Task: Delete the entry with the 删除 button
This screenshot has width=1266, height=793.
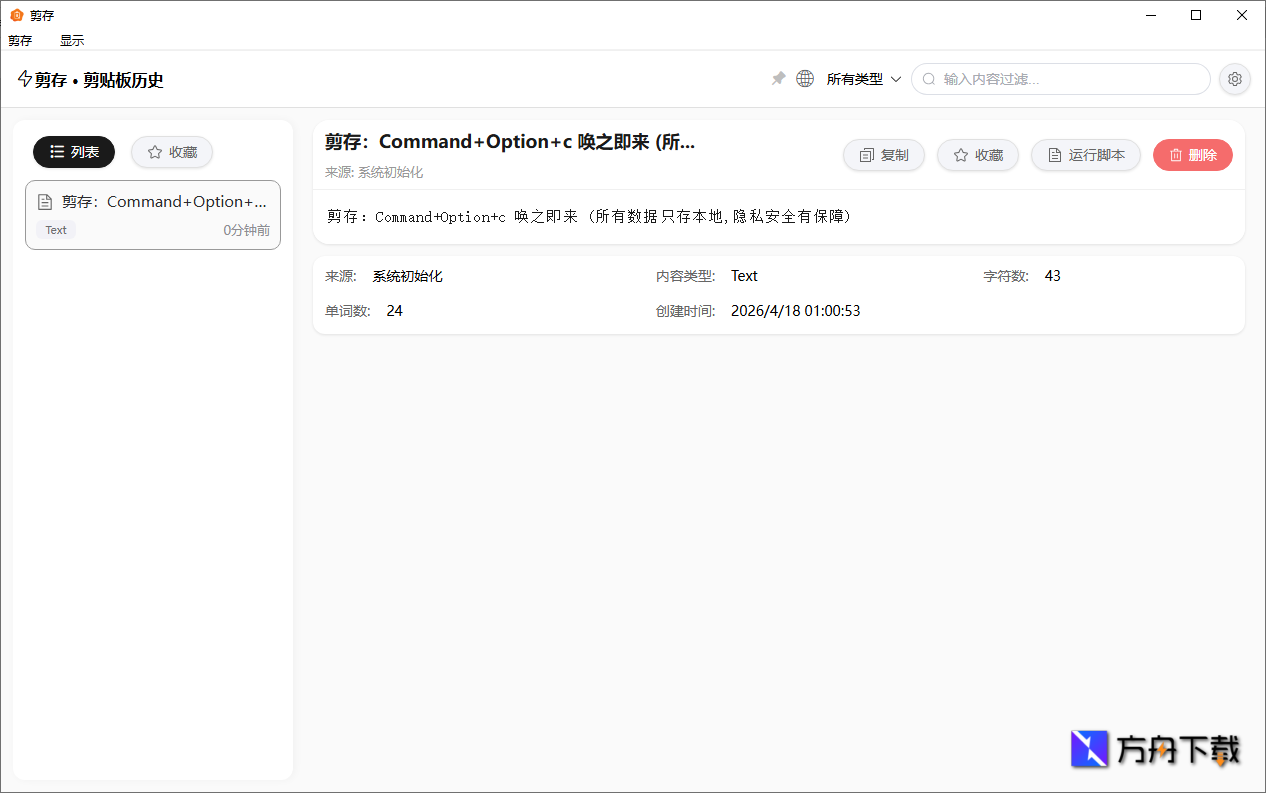Action: click(1192, 154)
